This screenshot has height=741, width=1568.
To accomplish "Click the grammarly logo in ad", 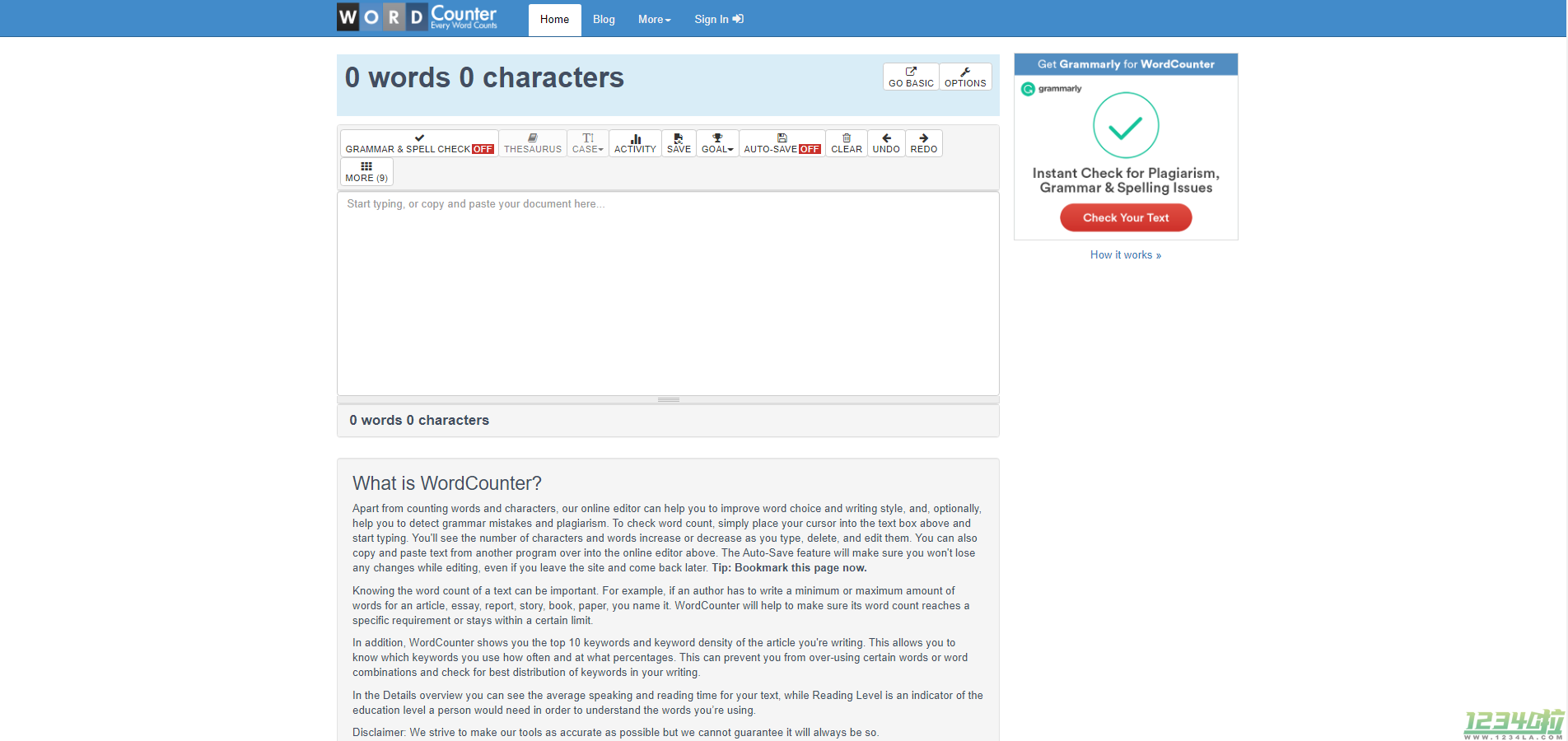I will tap(1052, 89).
